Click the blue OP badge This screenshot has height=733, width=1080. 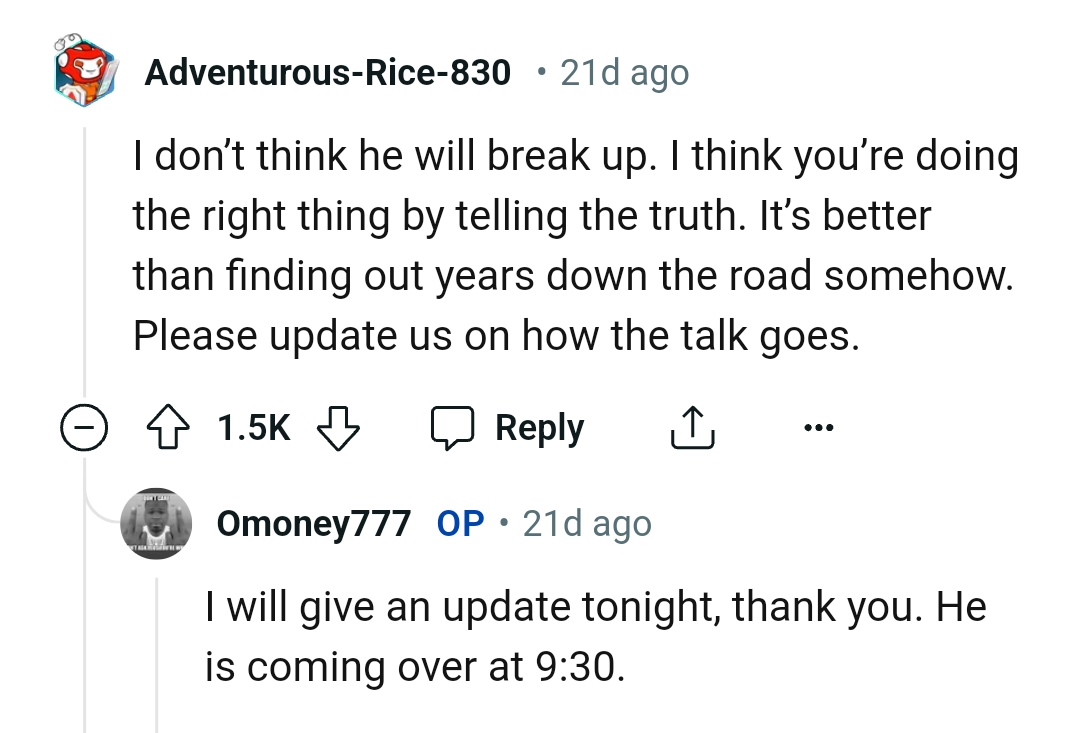[x=460, y=523]
